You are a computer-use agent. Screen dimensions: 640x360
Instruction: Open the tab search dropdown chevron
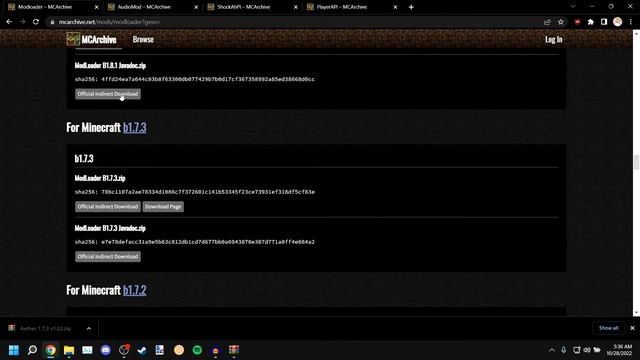click(x=573, y=7)
